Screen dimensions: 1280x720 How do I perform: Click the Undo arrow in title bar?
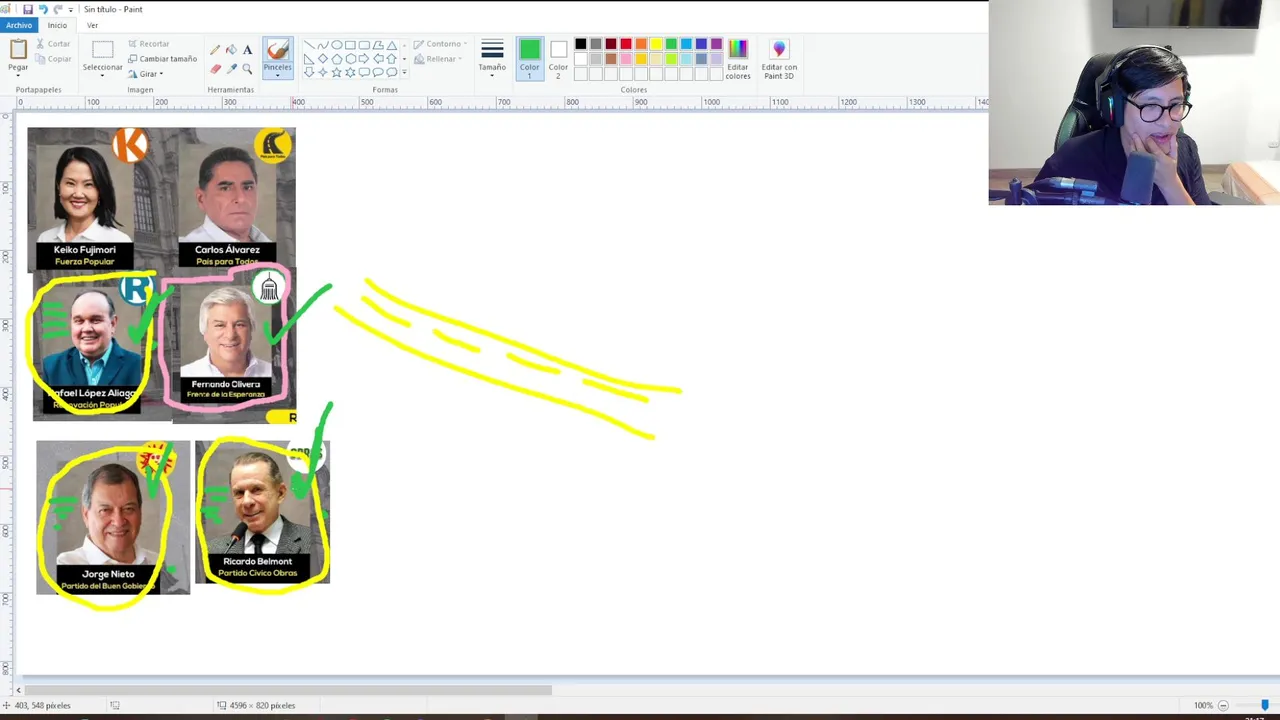[x=43, y=9]
